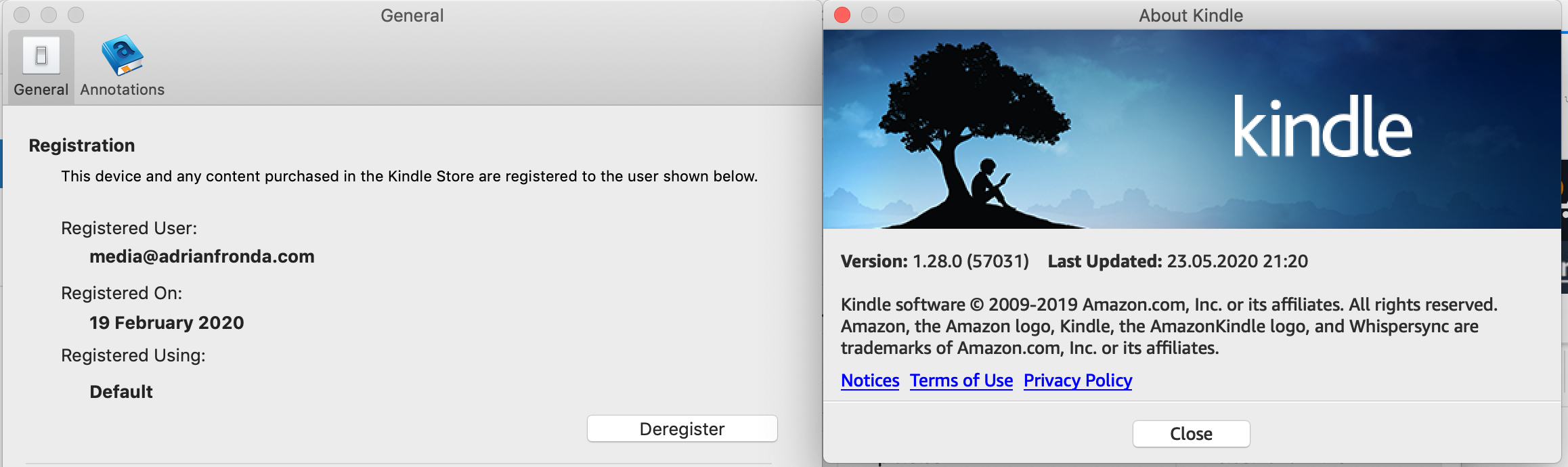Image resolution: width=1568 pixels, height=467 pixels.
Task: Click the red close button in About Kindle
Action: click(842, 15)
